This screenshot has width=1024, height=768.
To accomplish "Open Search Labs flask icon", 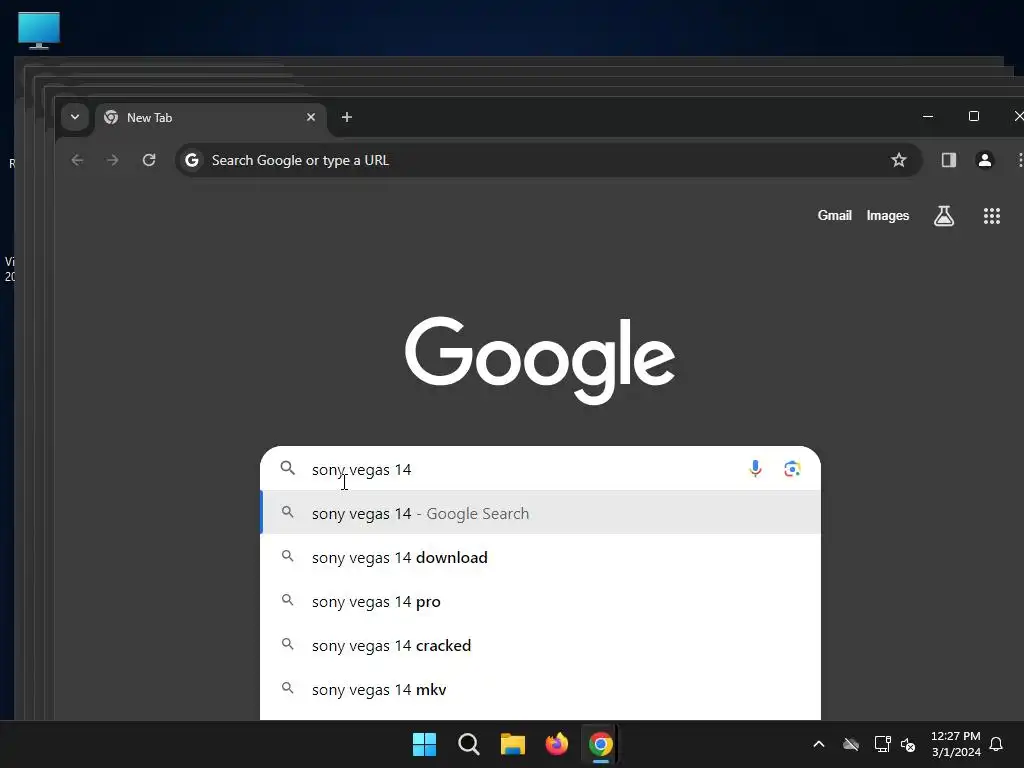I will tap(944, 216).
